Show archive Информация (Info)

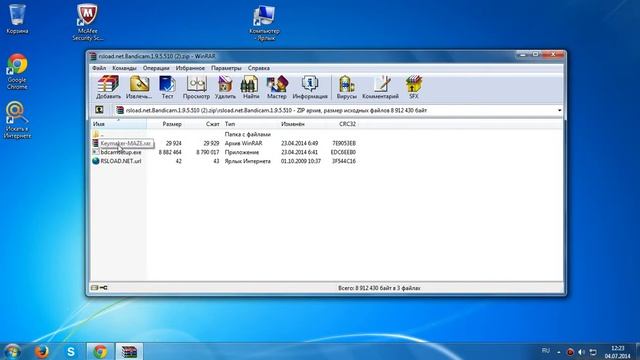point(310,87)
